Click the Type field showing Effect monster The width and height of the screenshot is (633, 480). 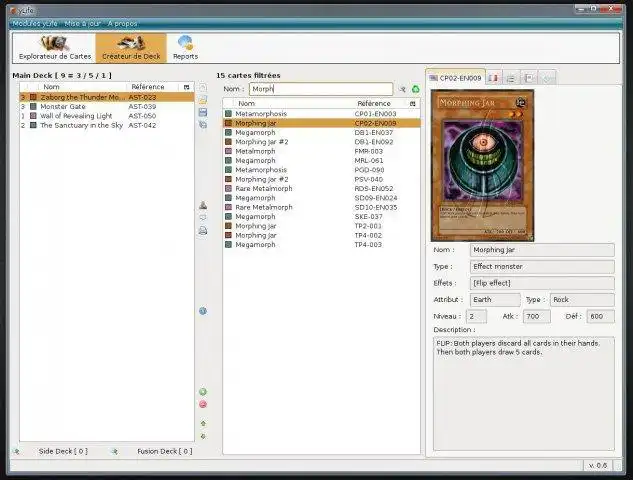542,266
